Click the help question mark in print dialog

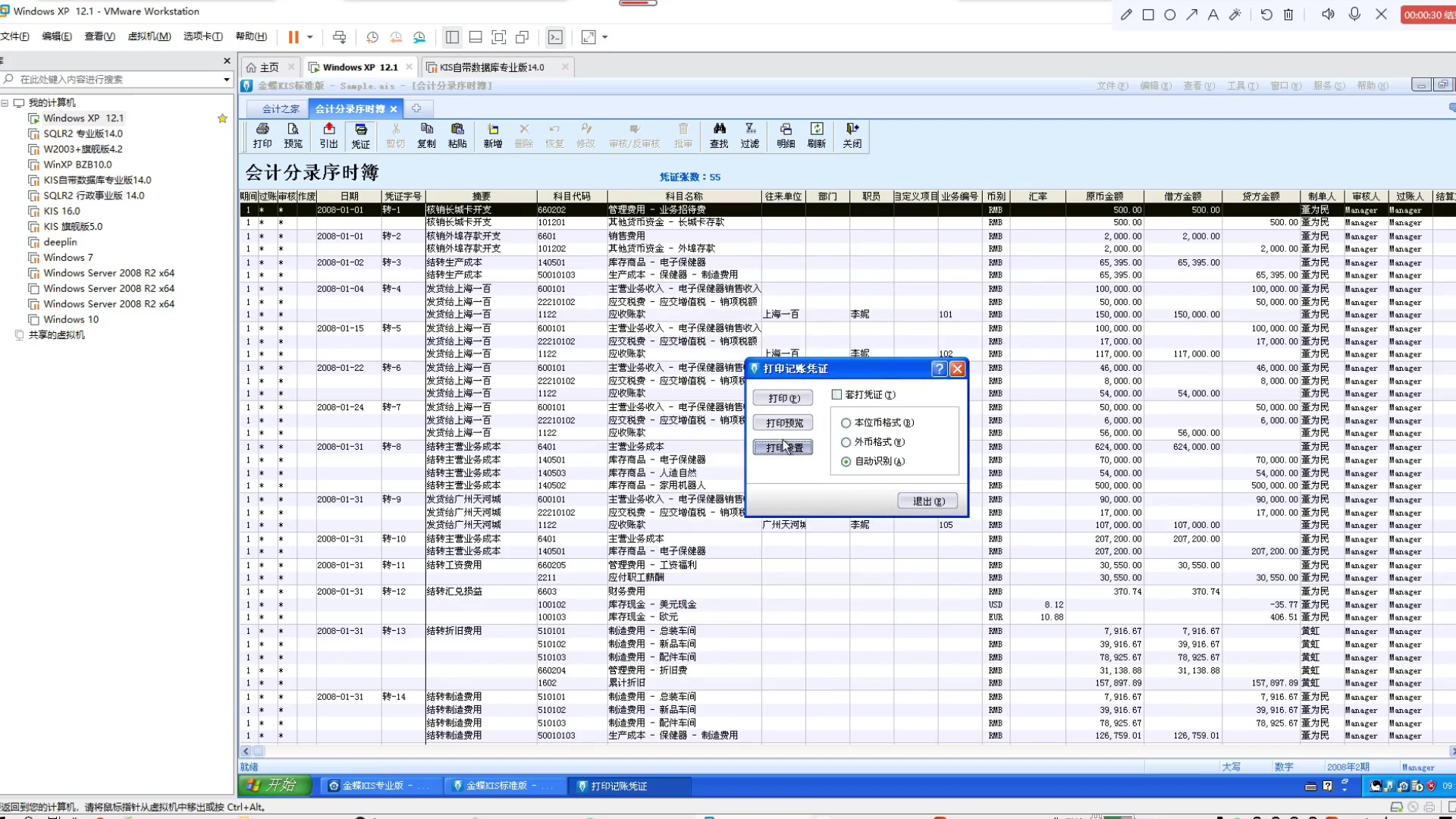[x=939, y=369]
